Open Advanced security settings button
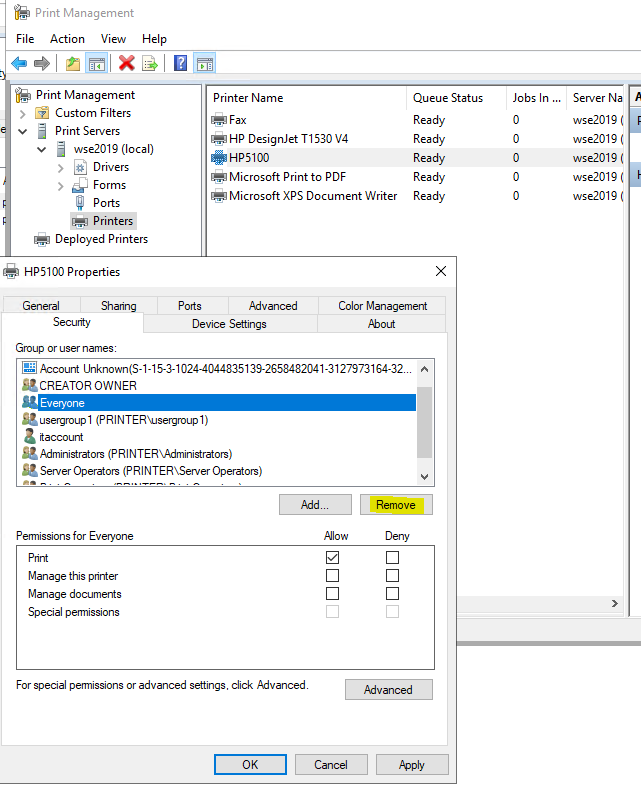641x788 pixels. point(388,690)
